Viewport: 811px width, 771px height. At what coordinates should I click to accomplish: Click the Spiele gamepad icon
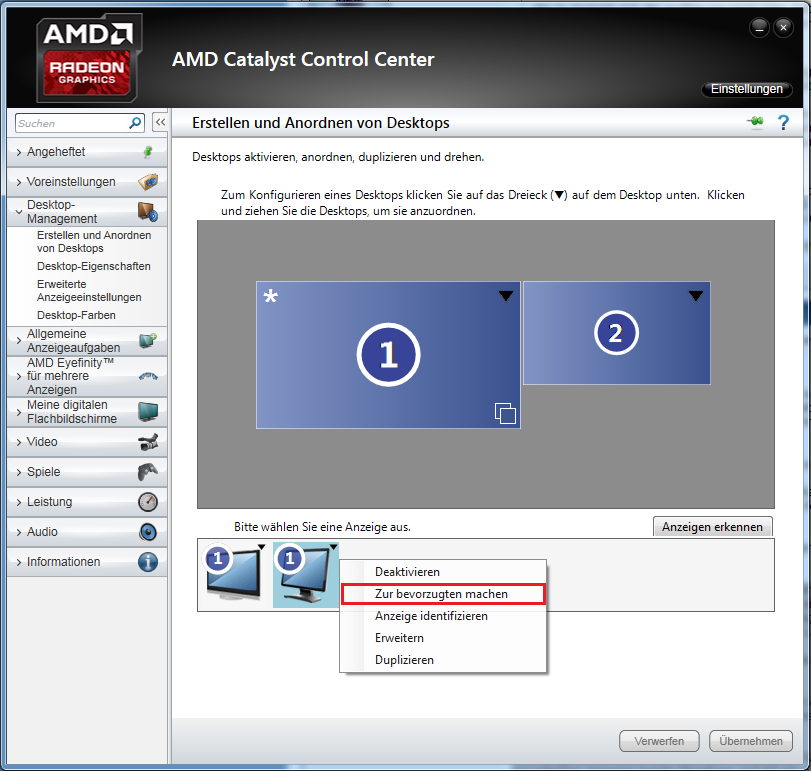pos(148,472)
